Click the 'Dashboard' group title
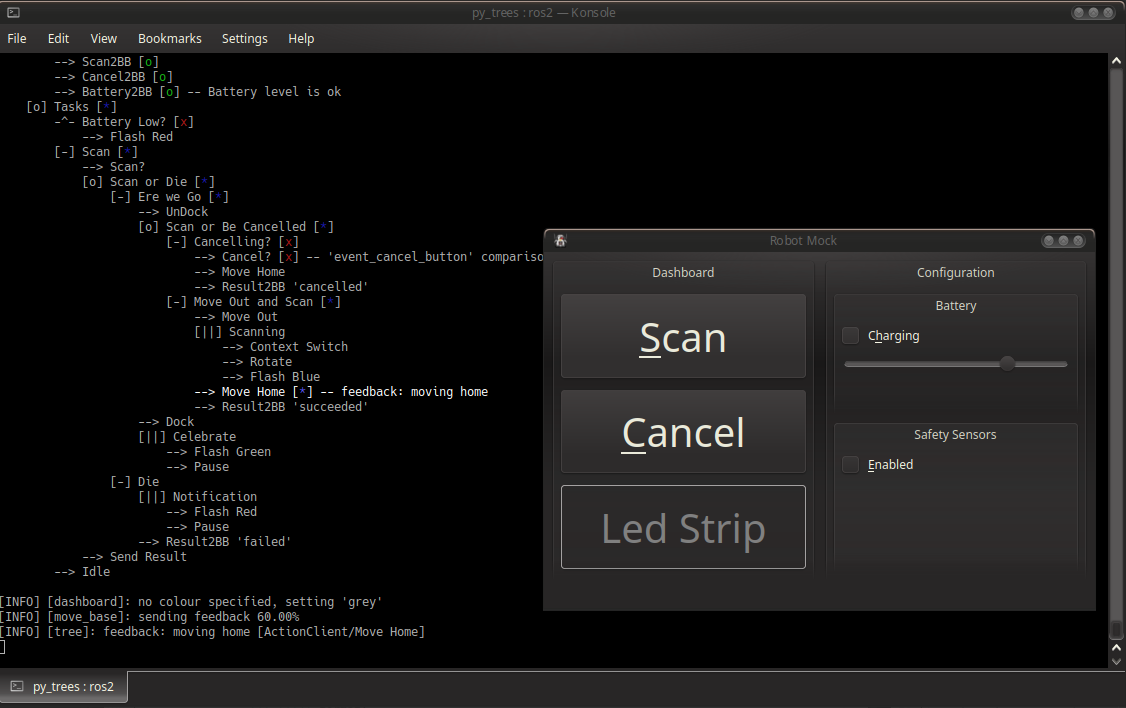1126x708 pixels. 683,272
